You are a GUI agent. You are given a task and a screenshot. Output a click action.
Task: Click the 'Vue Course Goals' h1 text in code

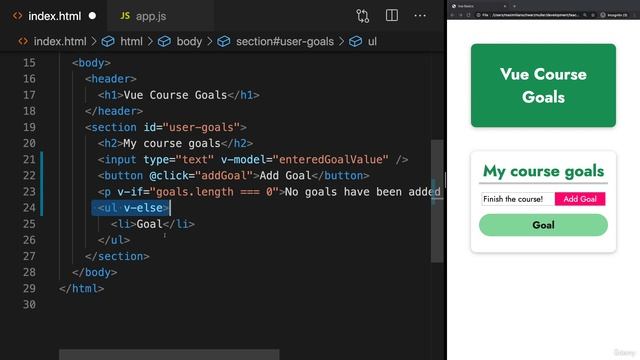click(175, 95)
